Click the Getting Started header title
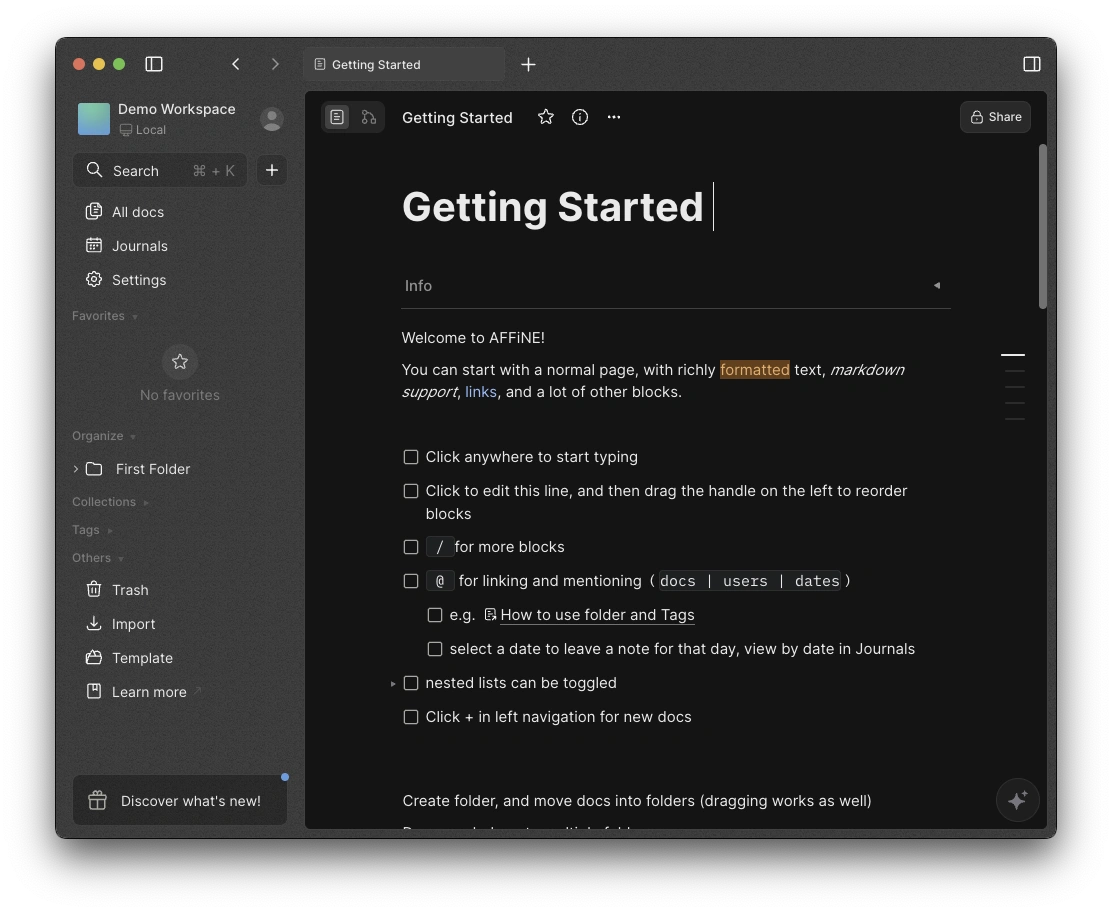Viewport: 1112px width, 912px height. click(x=457, y=118)
